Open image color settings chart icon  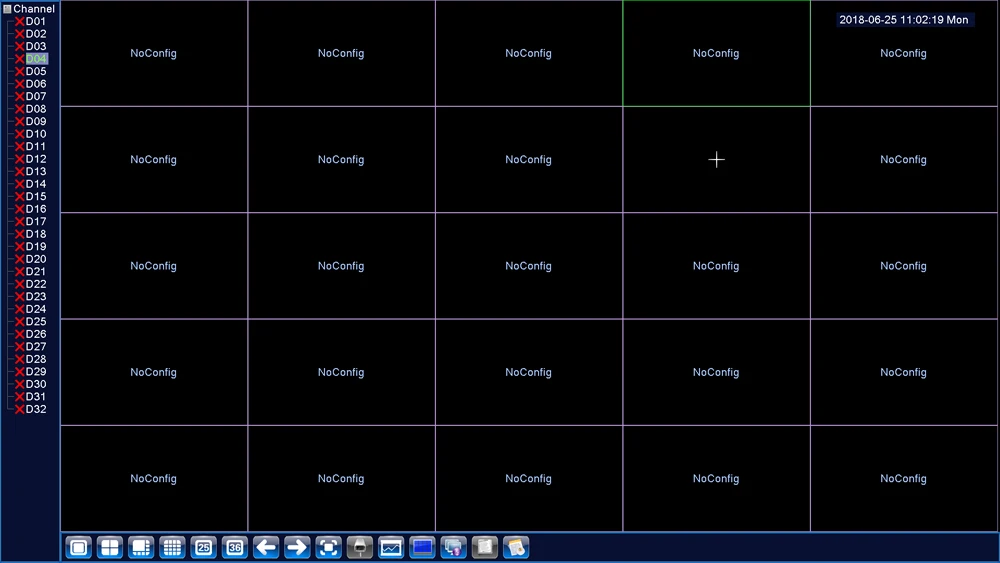pos(391,547)
